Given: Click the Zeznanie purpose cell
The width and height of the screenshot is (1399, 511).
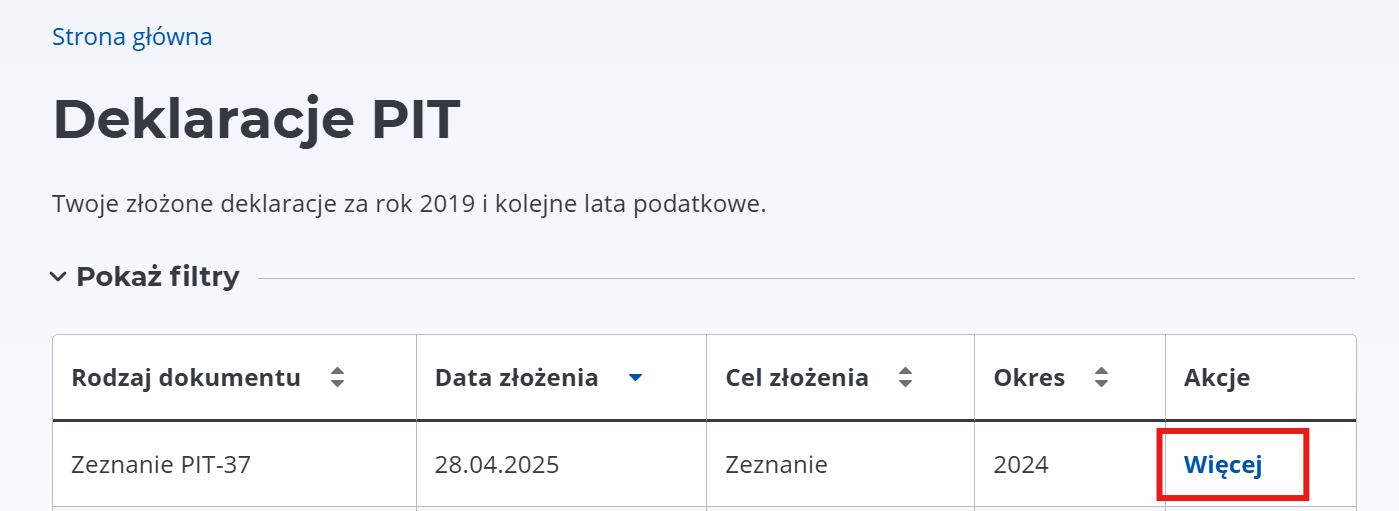Looking at the screenshot, I should point(777,465).
